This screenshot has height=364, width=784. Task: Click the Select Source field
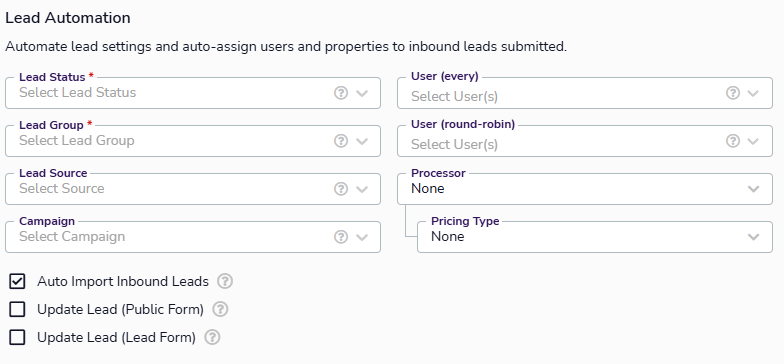[x=192, y=188]
